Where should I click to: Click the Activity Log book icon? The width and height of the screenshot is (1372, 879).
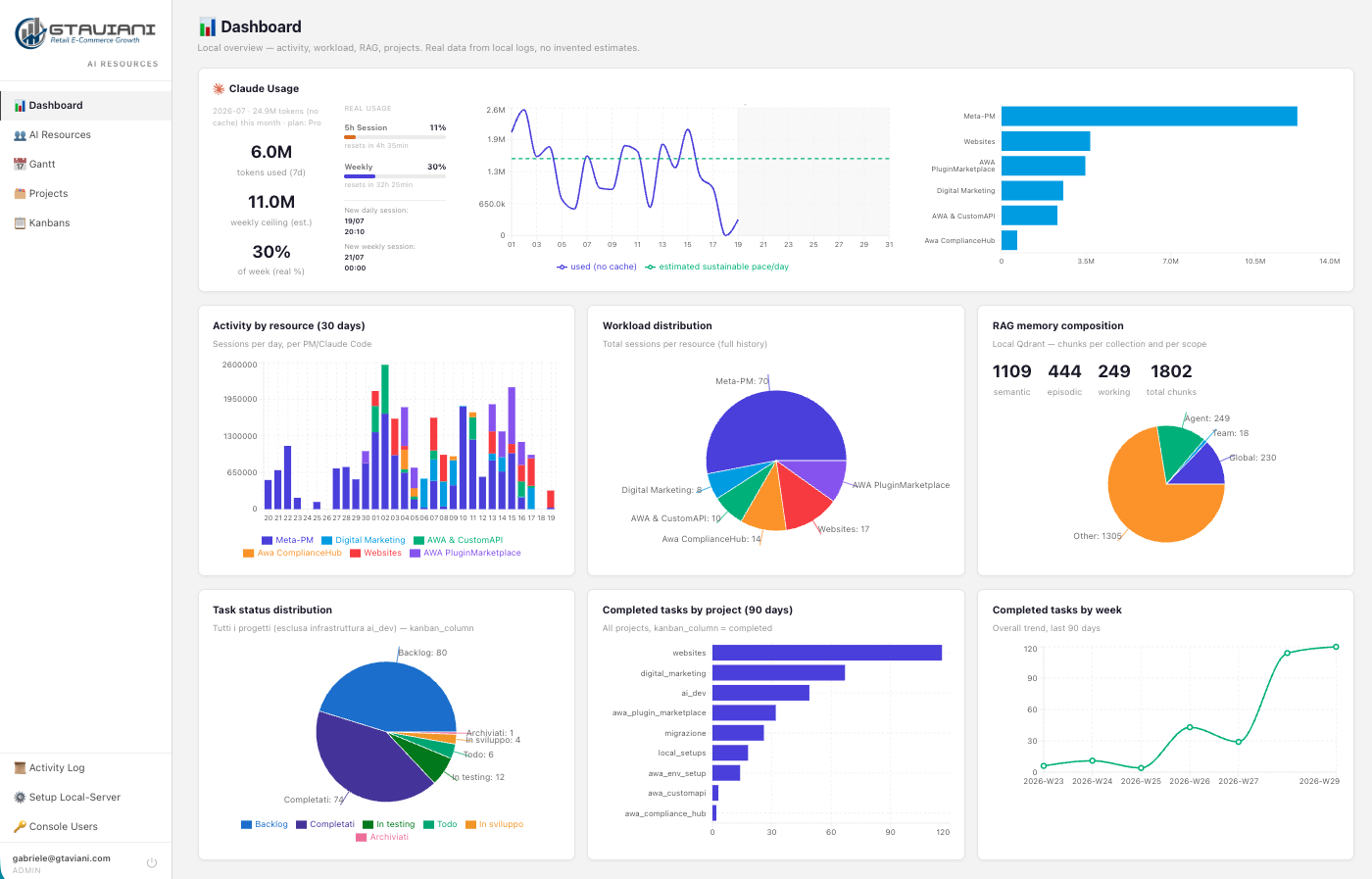(x=20, y=768)
